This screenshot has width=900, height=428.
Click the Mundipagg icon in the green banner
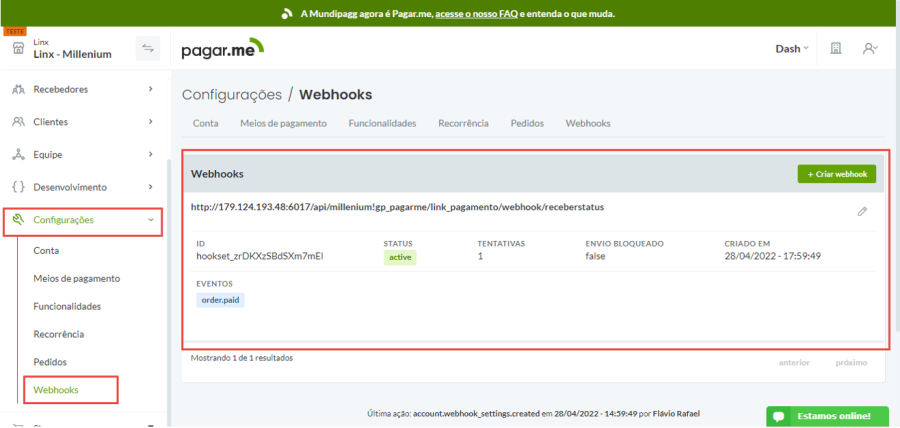click(x=288, y=13)
